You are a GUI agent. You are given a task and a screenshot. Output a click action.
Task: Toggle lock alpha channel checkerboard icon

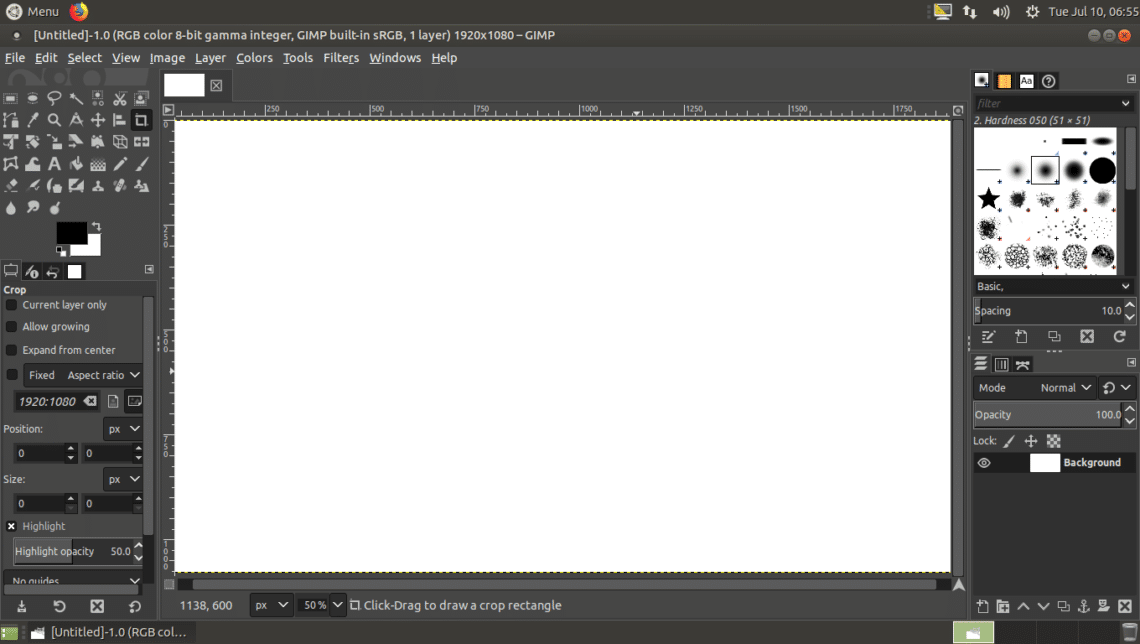pos(1053,441)
